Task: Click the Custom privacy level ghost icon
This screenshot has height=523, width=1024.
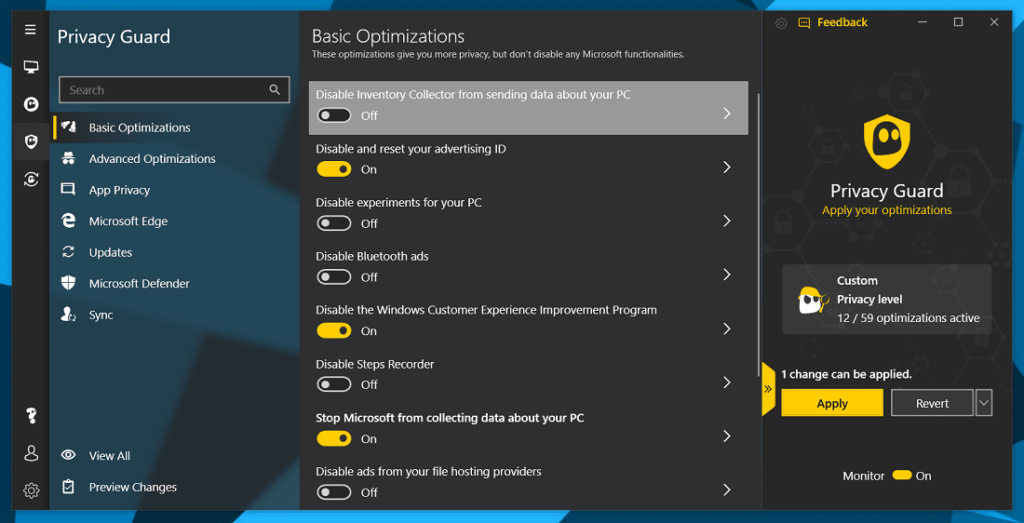Action: click(812, 300)
